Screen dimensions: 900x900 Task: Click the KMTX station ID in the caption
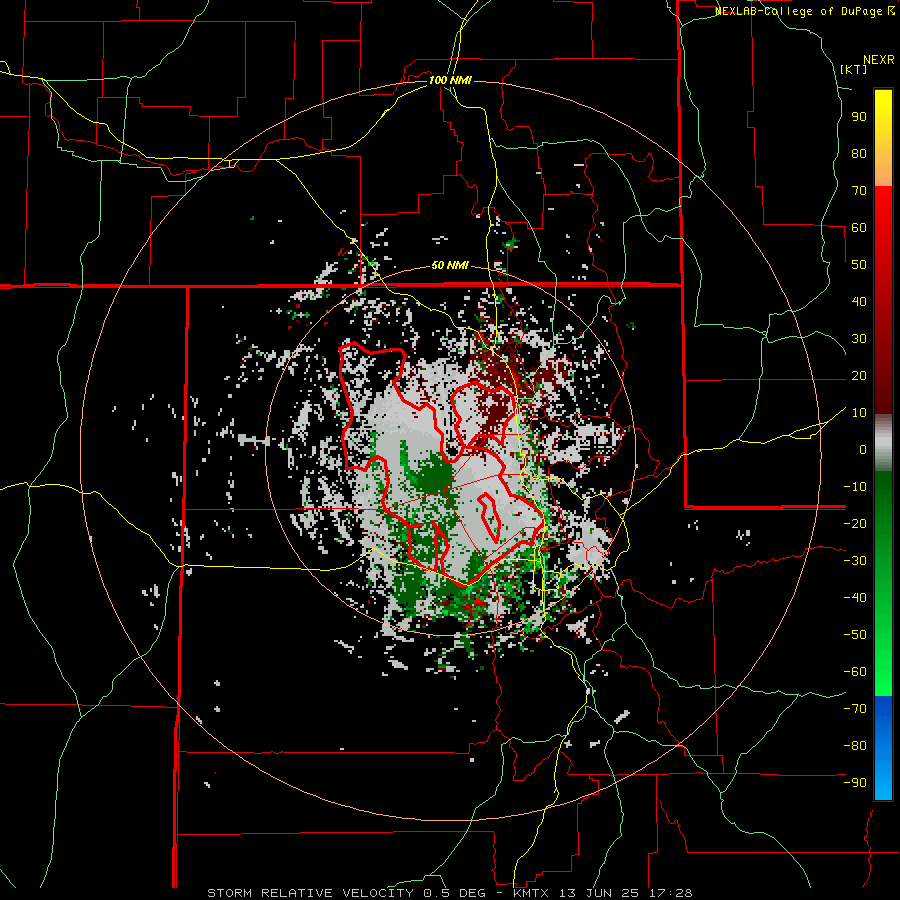(x=533, y=893)
